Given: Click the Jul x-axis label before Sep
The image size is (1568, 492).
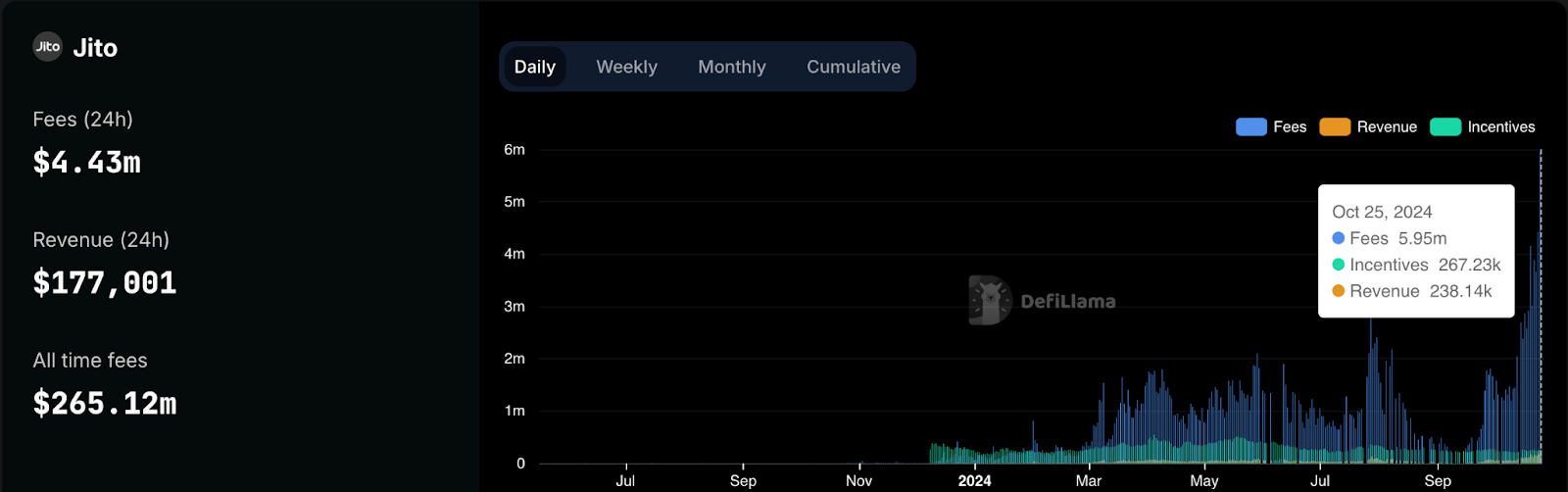Looking at the screenshot, I should pyautogui.click(x=625, y=480).
